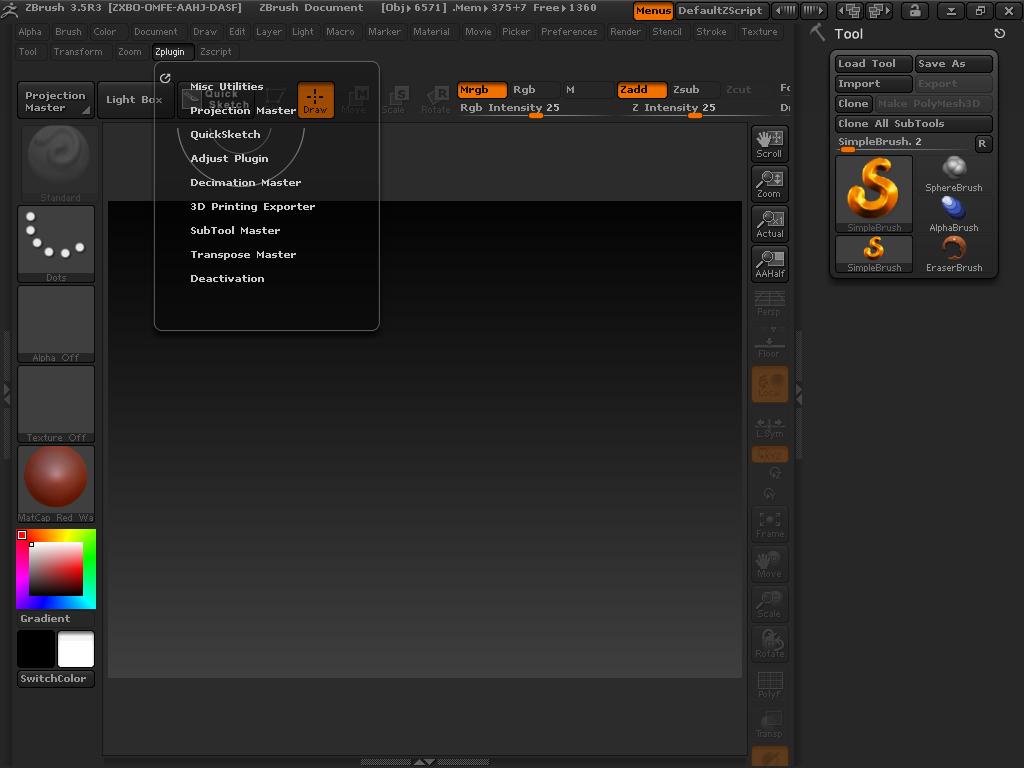This screenshot has height=768, width=1024.
Task: Toggle the Zsub mode button
Action: click(x=694, y=89)
